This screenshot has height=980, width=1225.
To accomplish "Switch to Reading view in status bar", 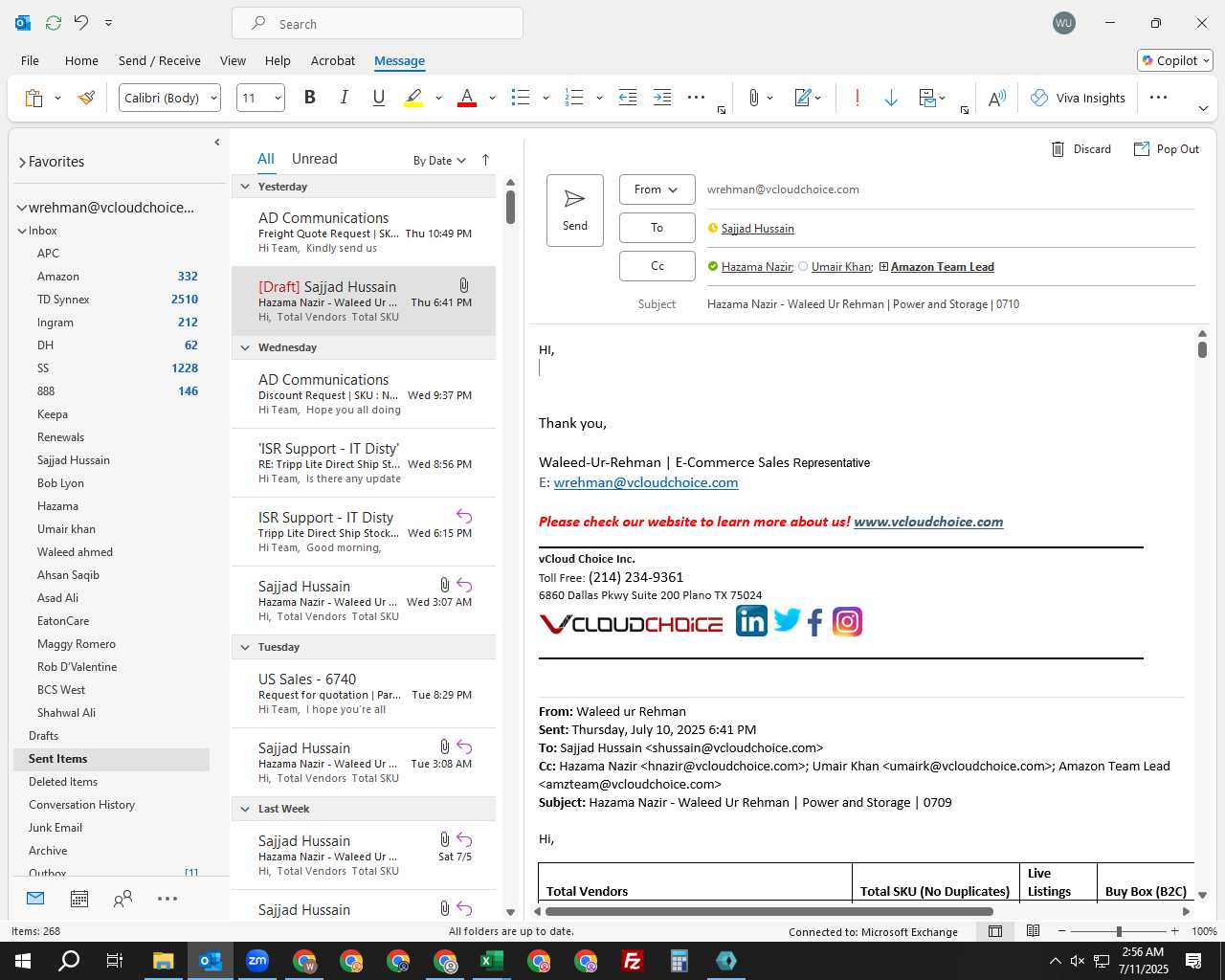I will coord(1033,931).
